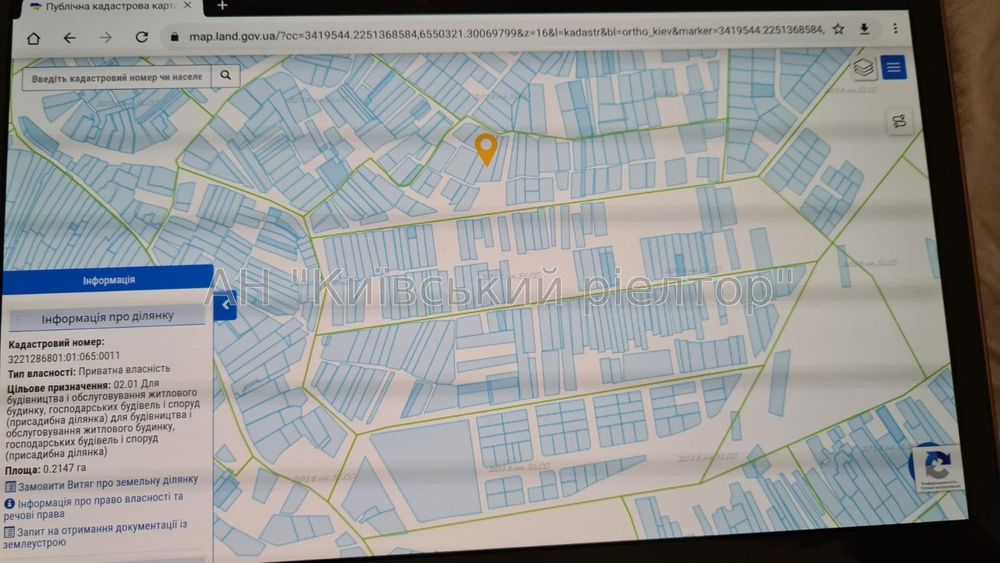1000x563 pixels.
Task: Click cadastral number 3221286801:01:065:0011
Action: 64,356
